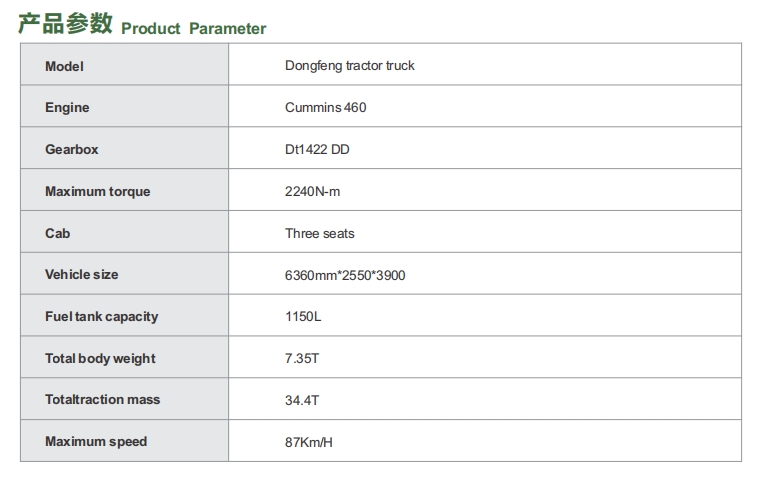Click the 34.4T traction mass value
Screen dimensions: 761x481
[x=302, y=400]
